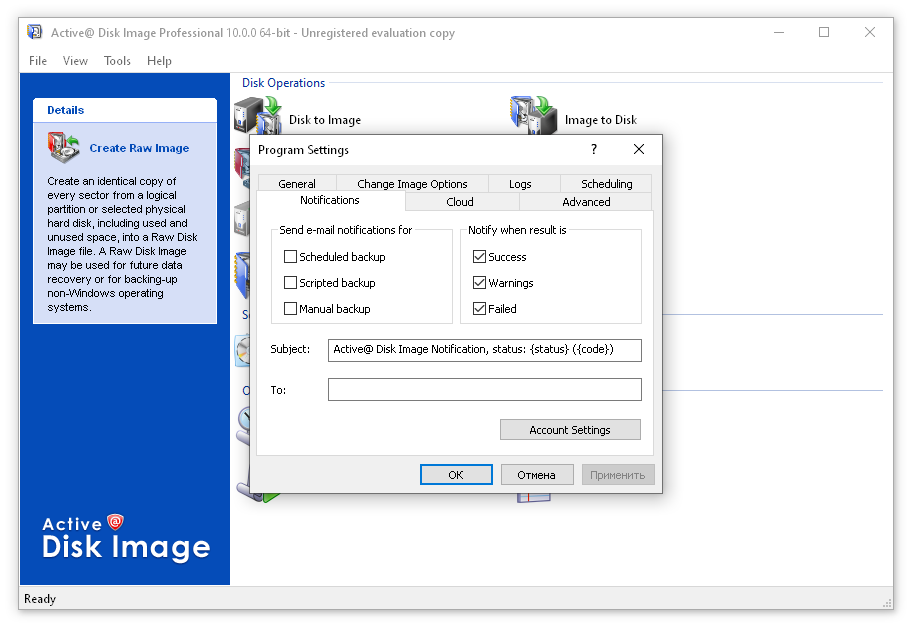Screen dimensions: 911x627
Task: Click the Details panel header
Action: pos(125,110)
